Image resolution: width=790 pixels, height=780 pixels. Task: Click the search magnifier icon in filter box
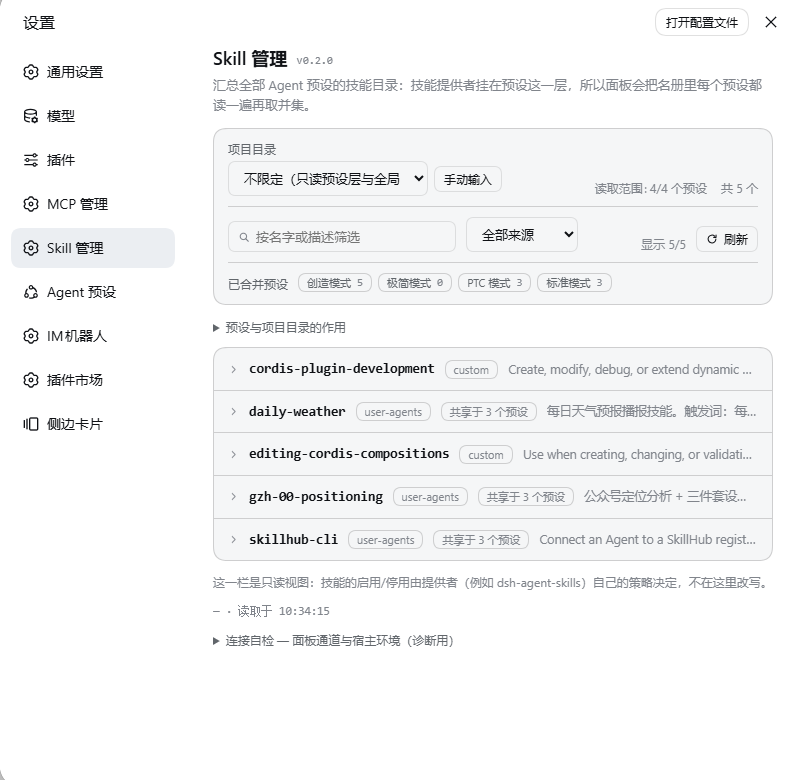tap(244, 237)
